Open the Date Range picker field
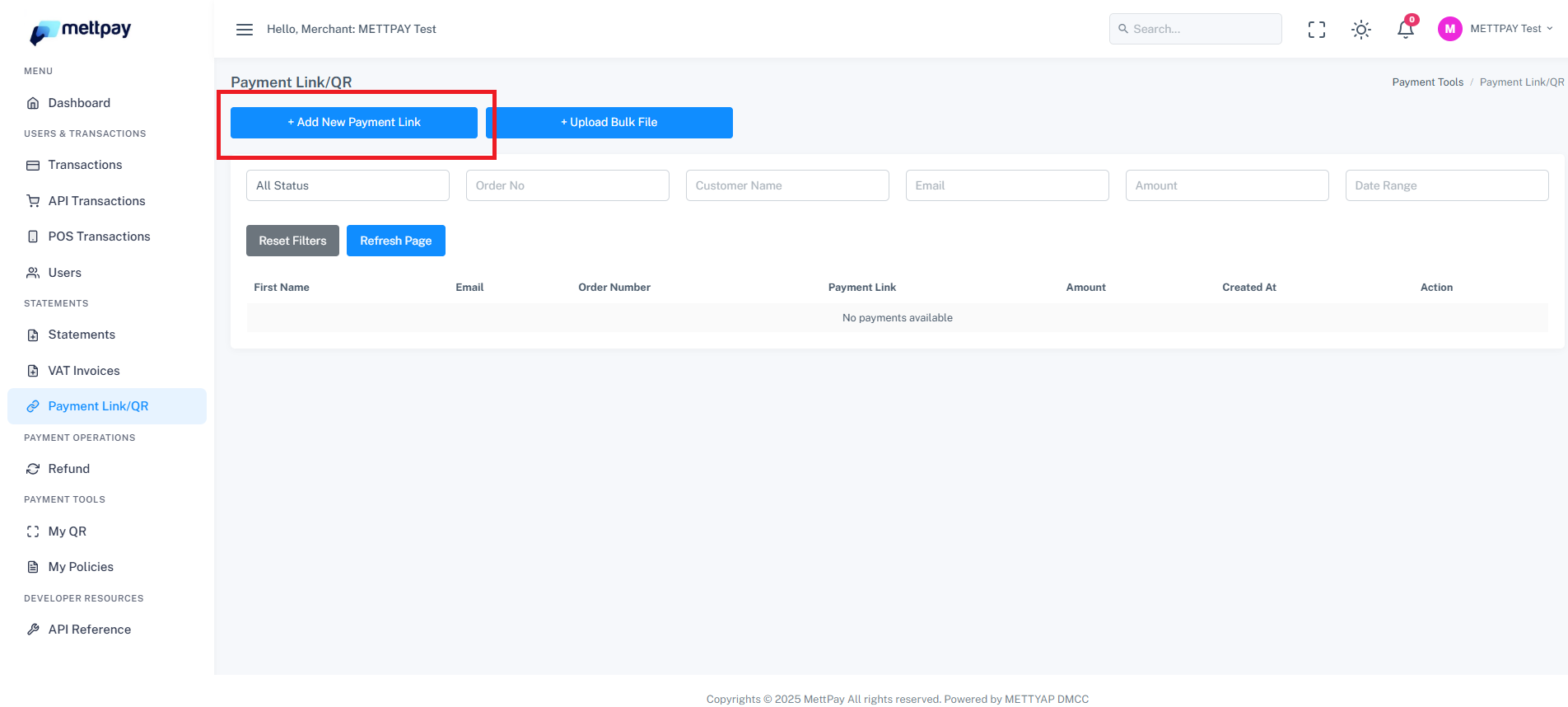Image resolution: width=1568 pixels, height=707 pixels. click(1447, 185)
